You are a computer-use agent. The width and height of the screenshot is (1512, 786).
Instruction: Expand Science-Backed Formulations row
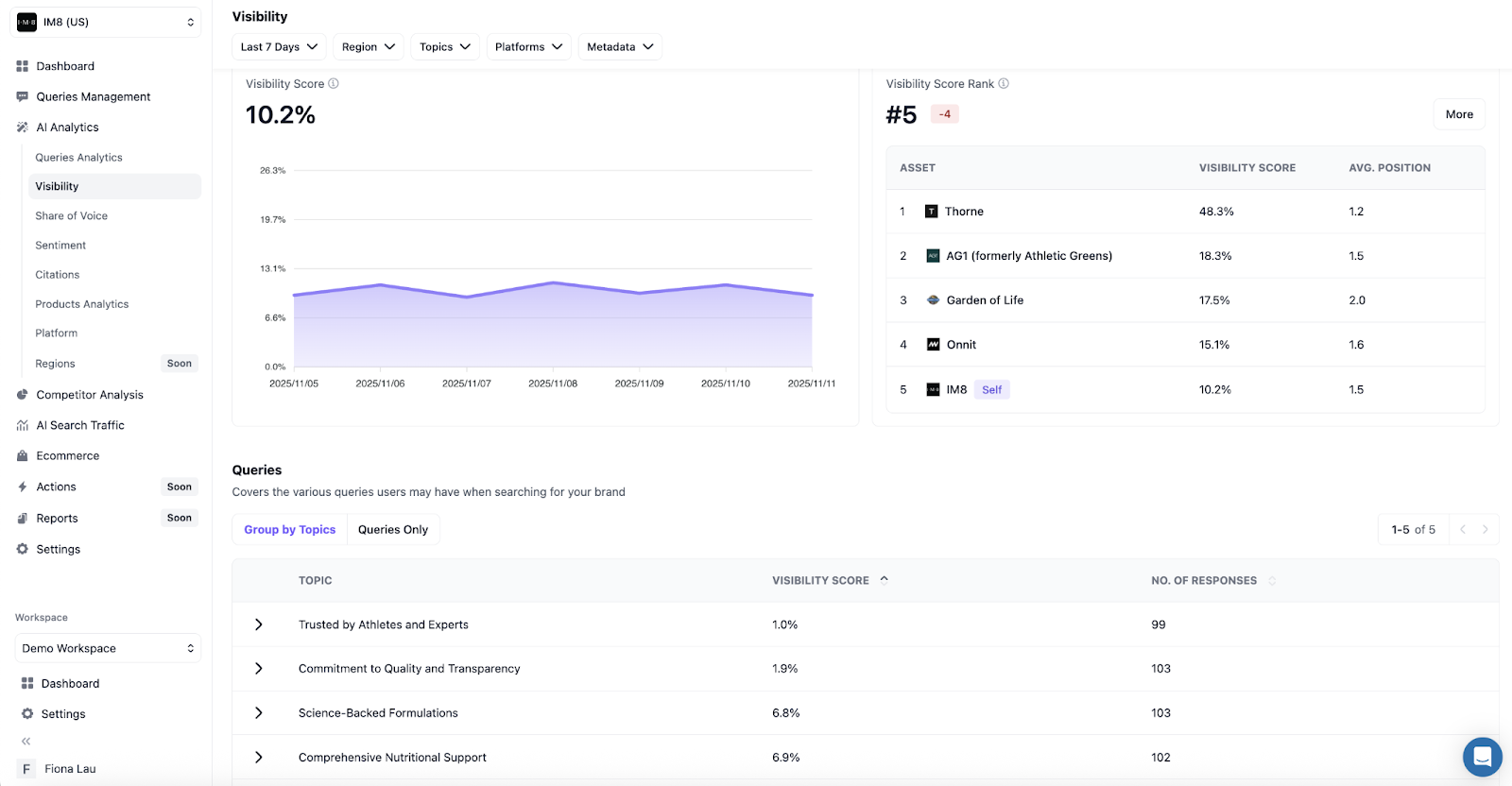coord(258,712)
